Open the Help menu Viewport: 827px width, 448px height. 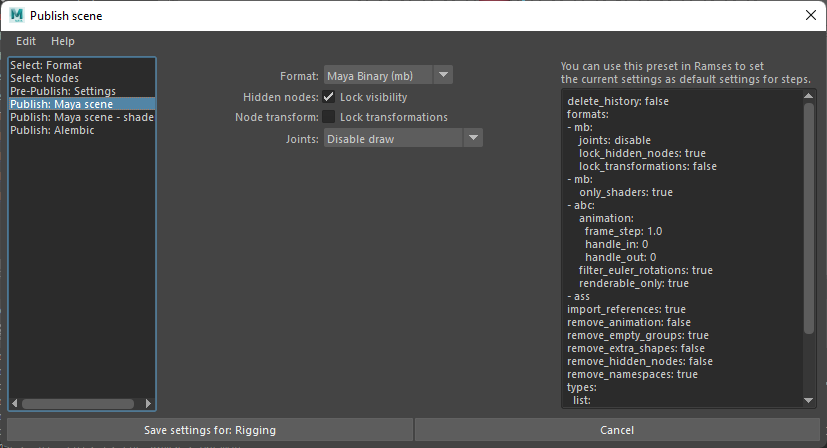(x=63, y=41)
